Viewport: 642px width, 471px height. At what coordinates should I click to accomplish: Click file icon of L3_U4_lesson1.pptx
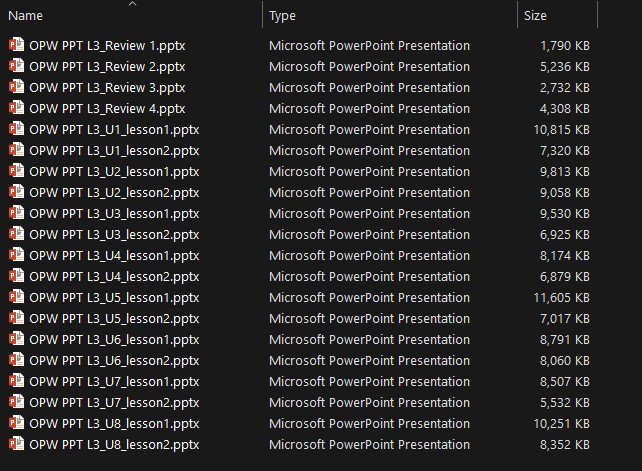point(16,254)
